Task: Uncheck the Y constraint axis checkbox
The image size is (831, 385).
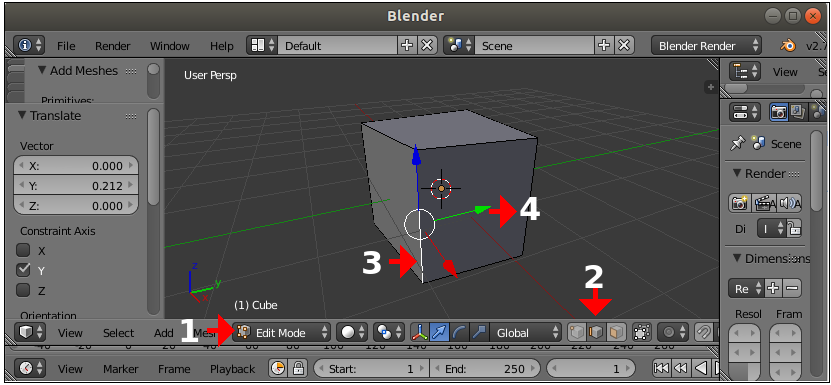Action: (23, 270)
